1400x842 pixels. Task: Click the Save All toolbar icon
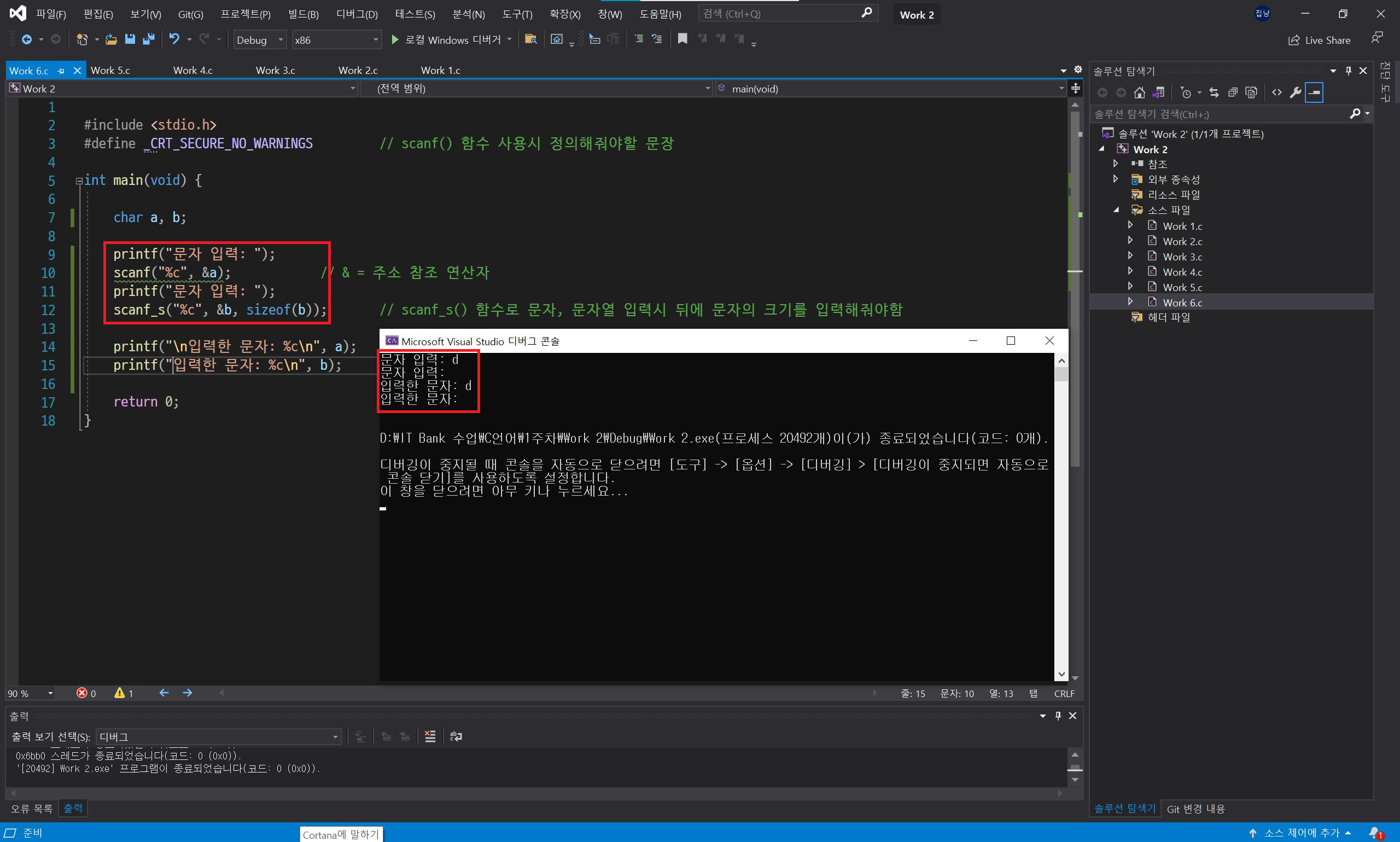click(x=149, y=39)
